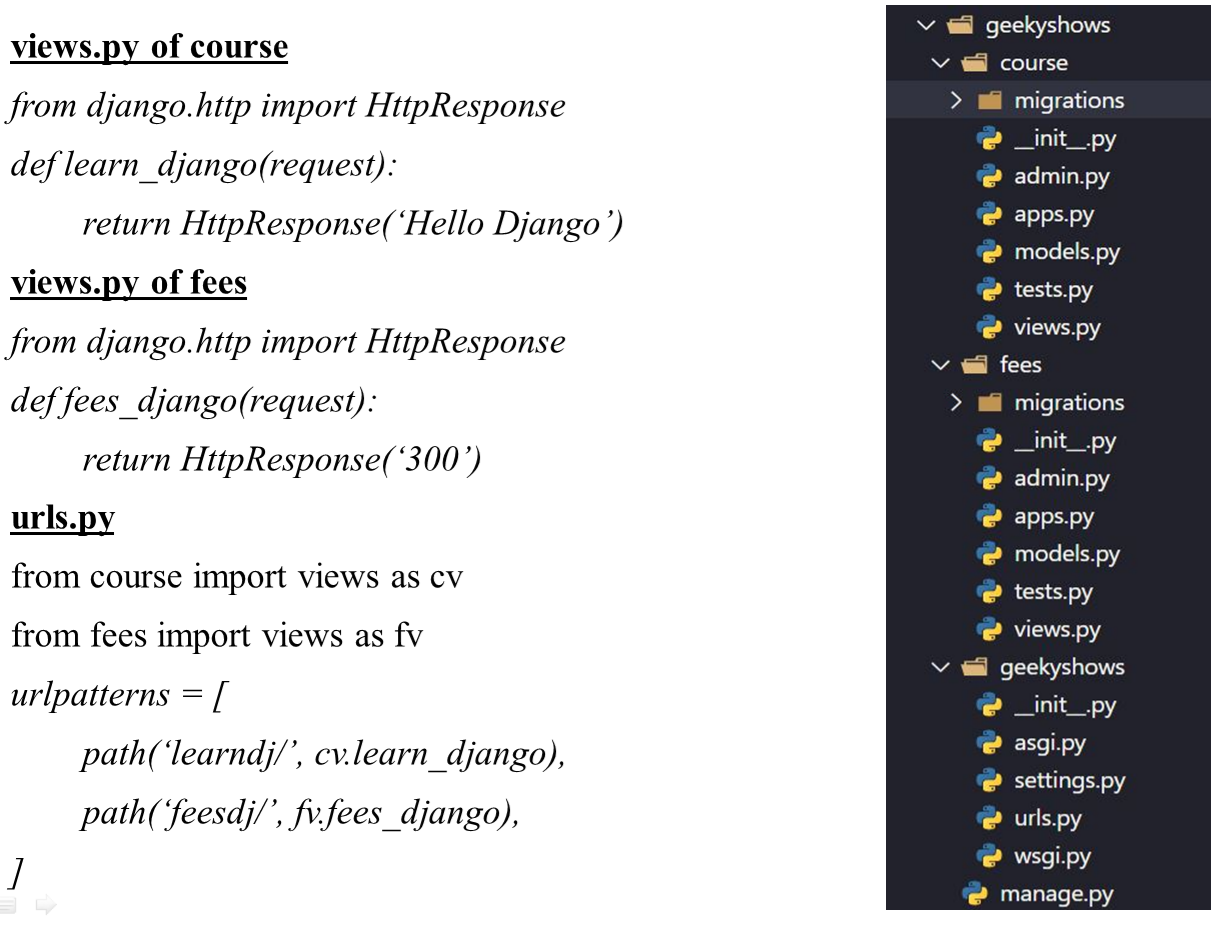Click the "views.py of course" heading
Viewport: 1222px width, 929px height.
pos(149,48)
